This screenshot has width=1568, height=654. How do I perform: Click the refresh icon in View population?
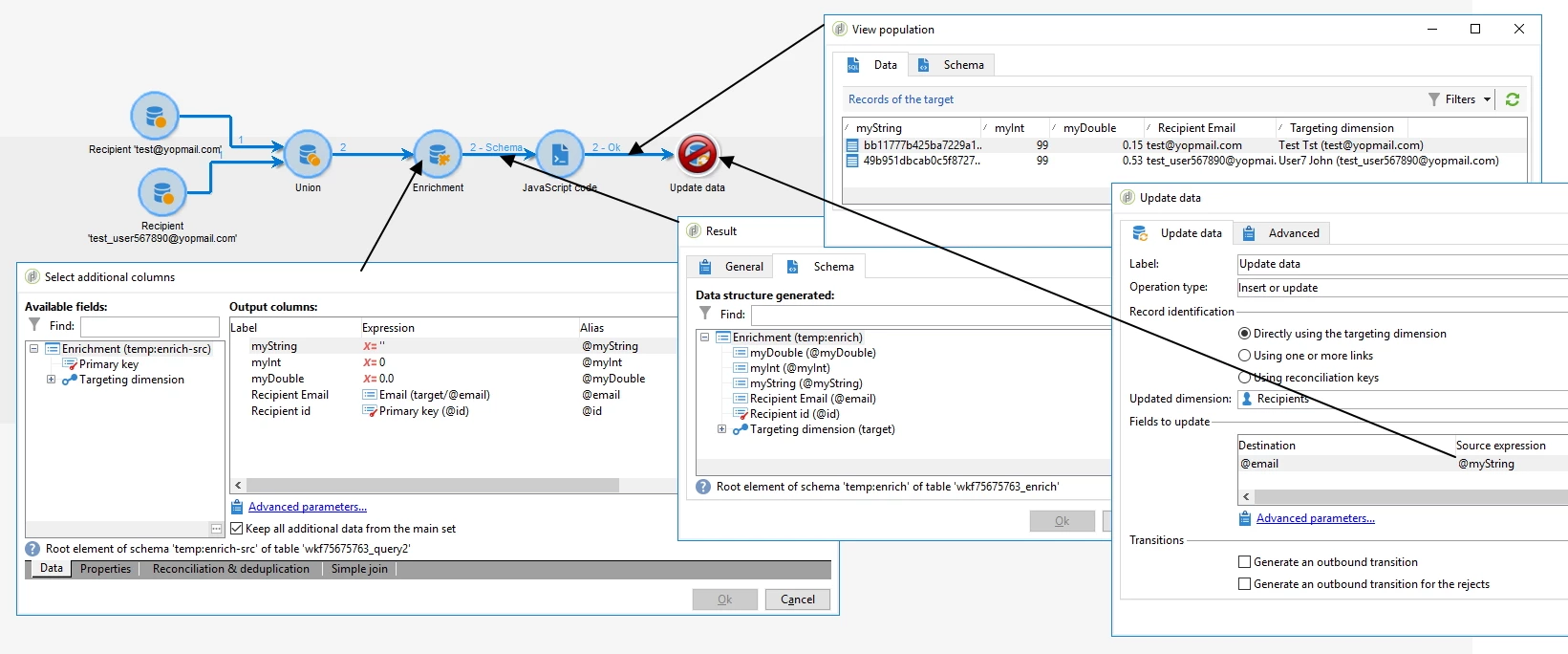pyautogui.click(x=1513, y=99)
